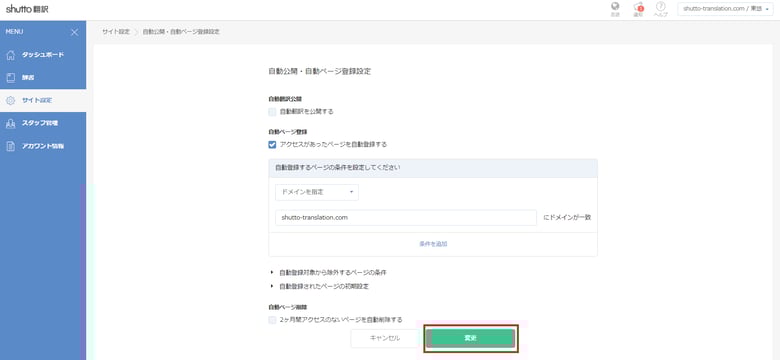Close the MENU sidebar with X icon
Viewport: 780px width, 360px height.
(x=75, y=32)
